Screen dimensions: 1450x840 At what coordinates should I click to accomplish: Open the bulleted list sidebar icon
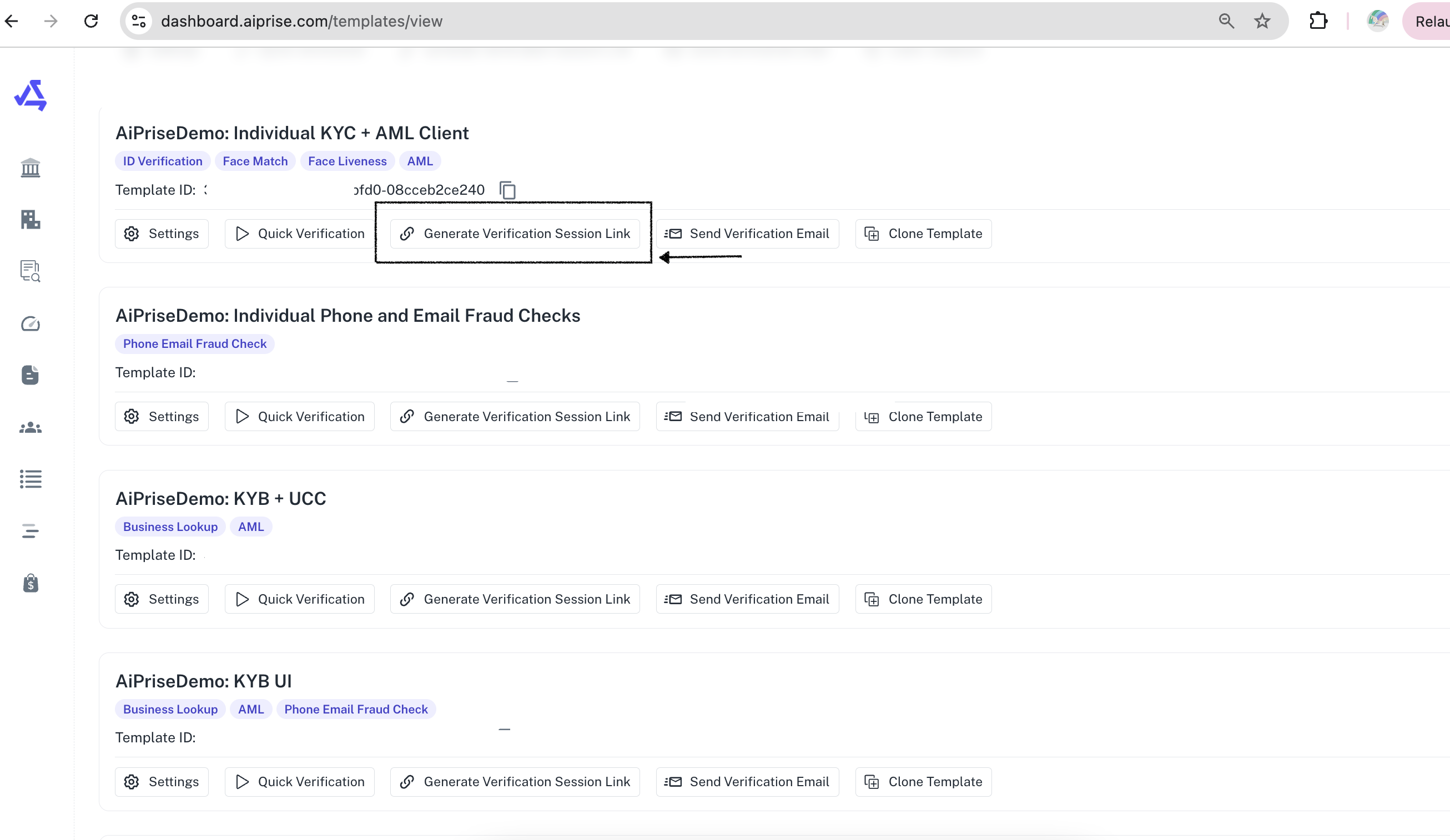click(31, 479)
